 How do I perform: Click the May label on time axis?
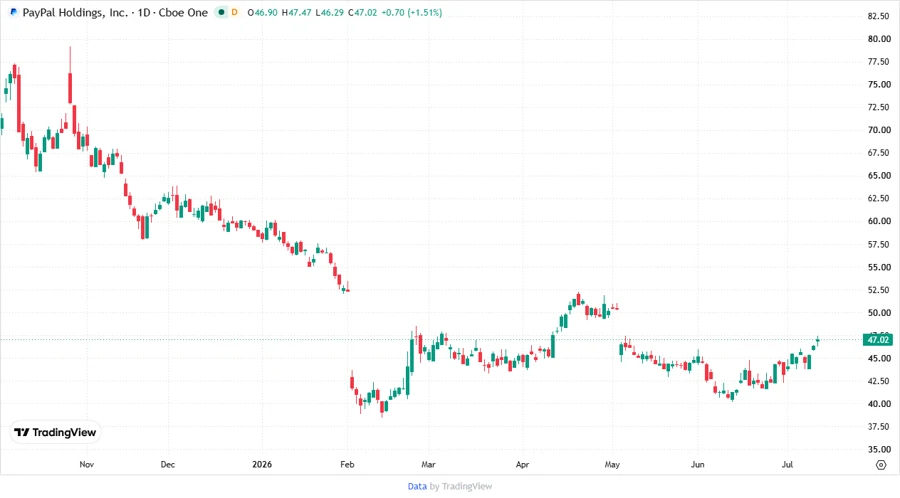click(x=612, y=464)
